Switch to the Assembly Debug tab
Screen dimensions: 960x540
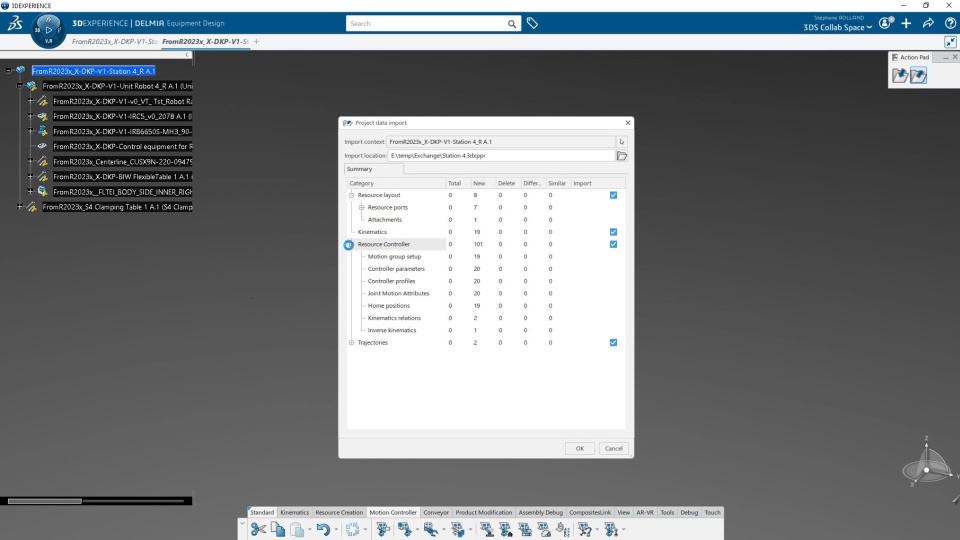pos(541,512)
